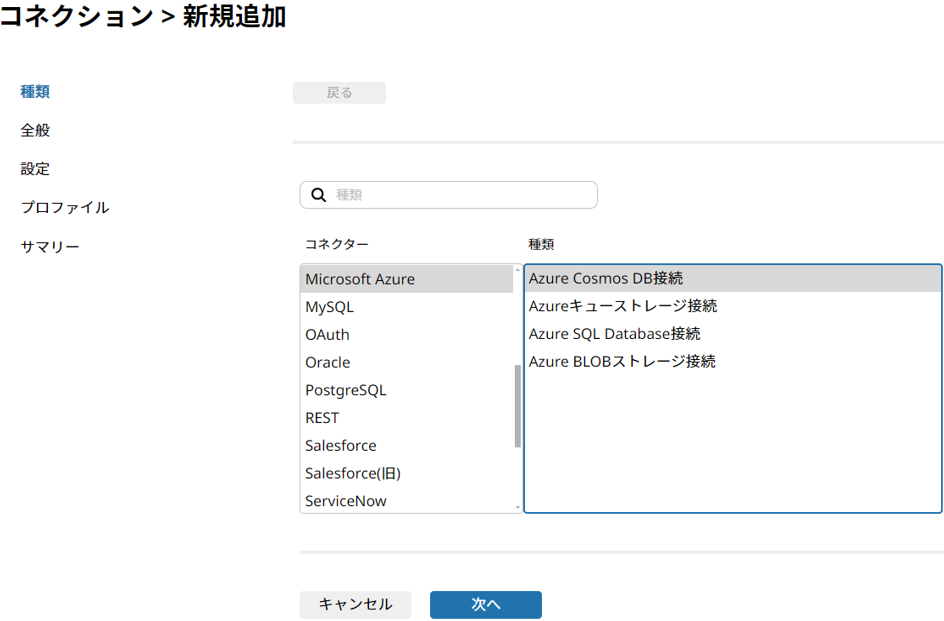Image resolution: width=944 pixels, height=621 pixels.
Task: Proceed with the 次へ button
Action: [x=486, y=604]
